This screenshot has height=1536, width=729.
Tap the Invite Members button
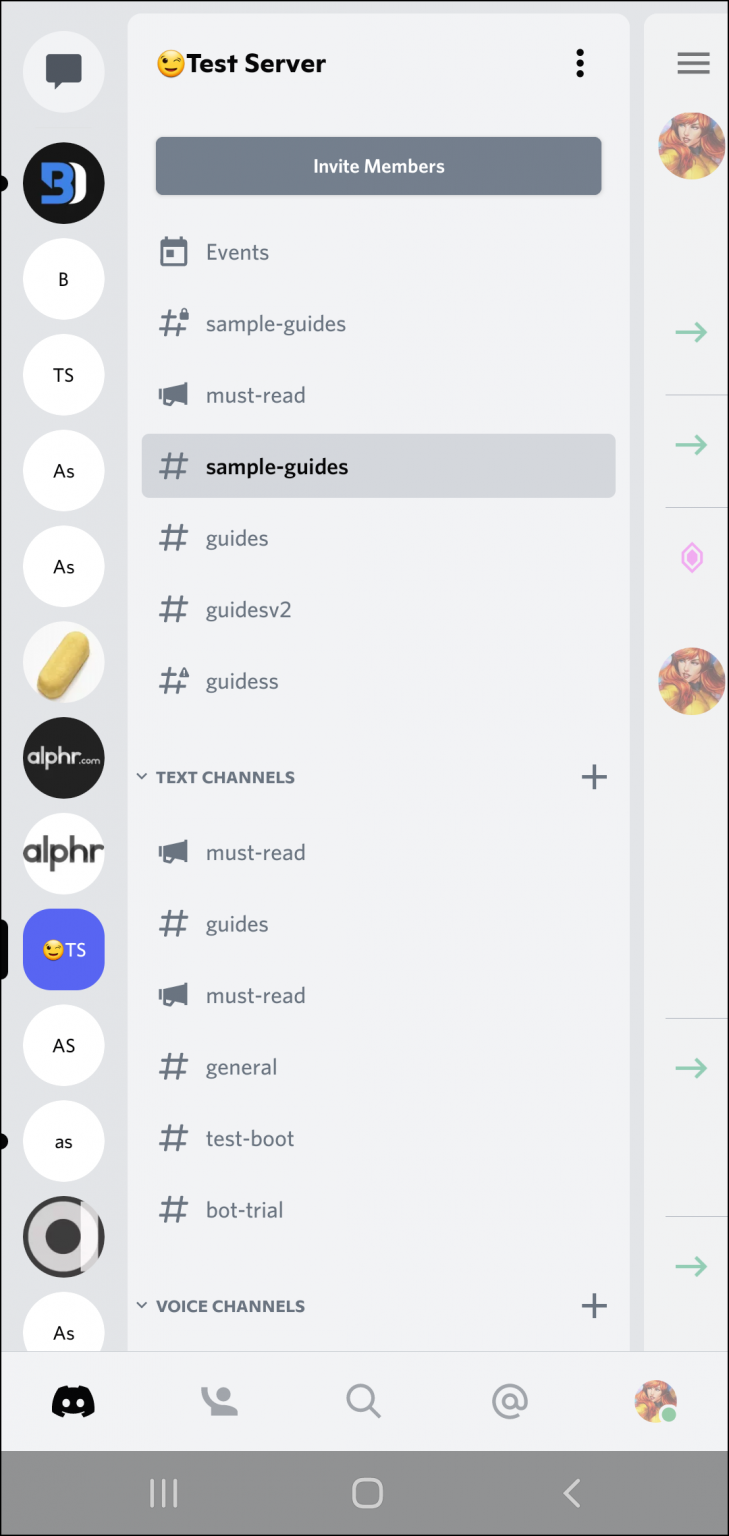[x=378, y=166]
